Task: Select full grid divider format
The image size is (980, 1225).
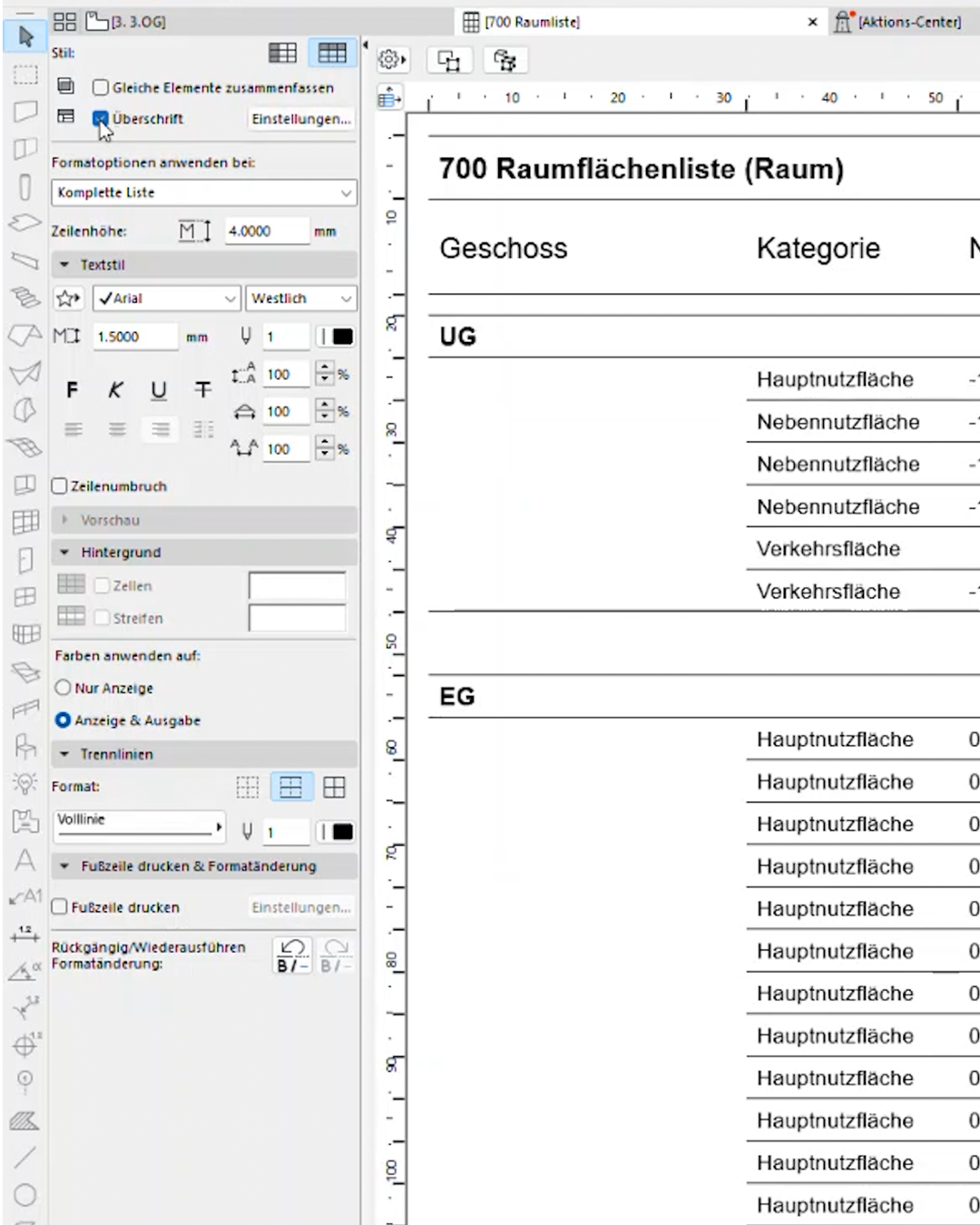Action: click(334, 787)
